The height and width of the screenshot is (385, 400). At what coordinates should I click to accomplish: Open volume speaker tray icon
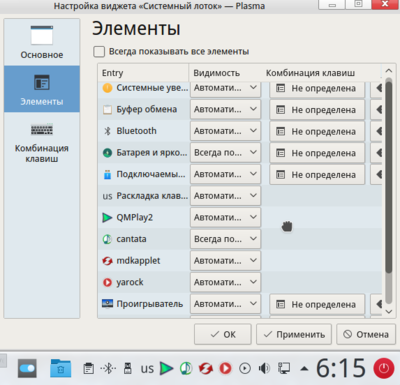[264, 369]
